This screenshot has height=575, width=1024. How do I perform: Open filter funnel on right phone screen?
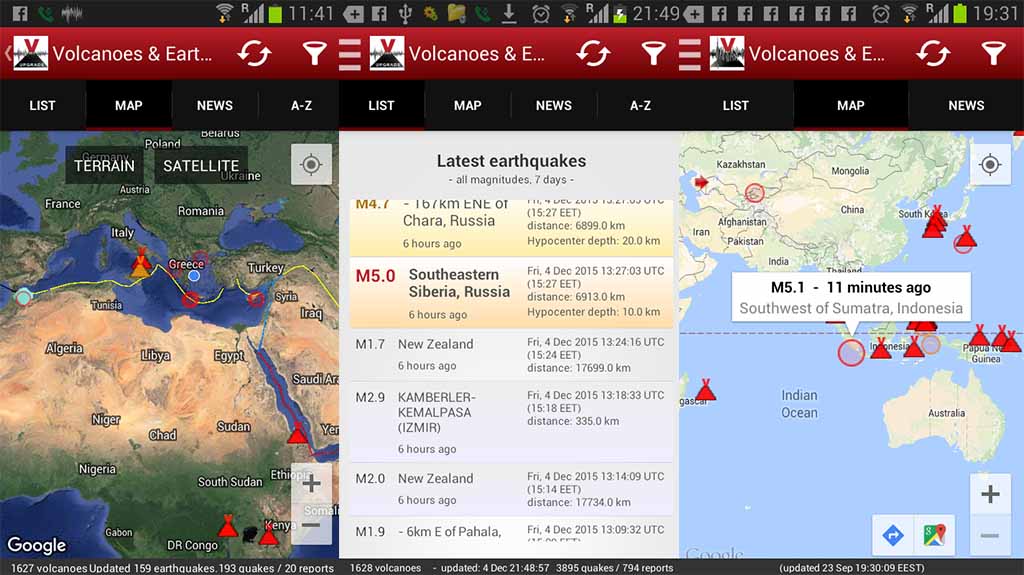[x=993, y=54]
